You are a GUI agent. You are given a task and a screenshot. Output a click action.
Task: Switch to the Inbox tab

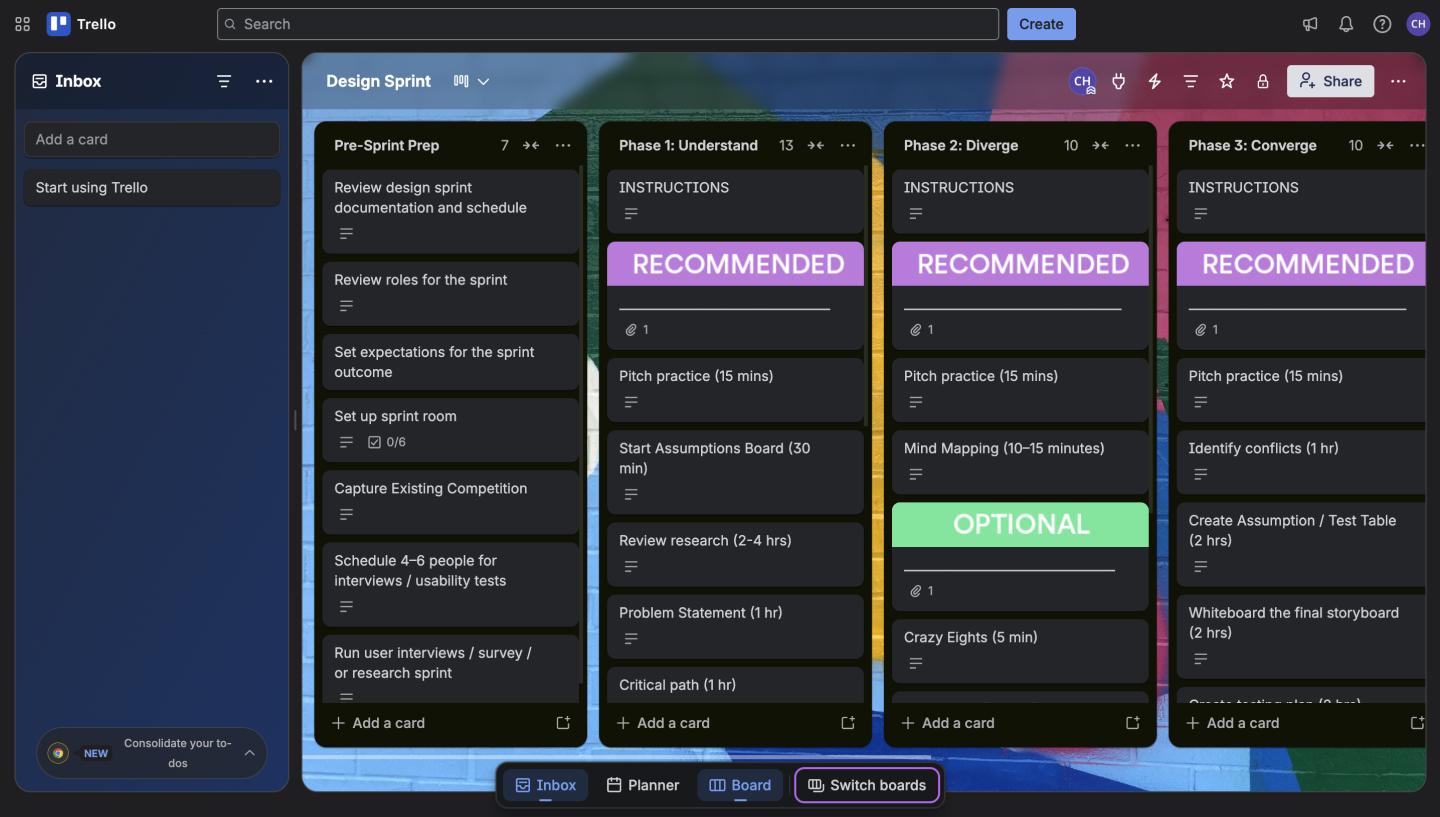(545, 785)
